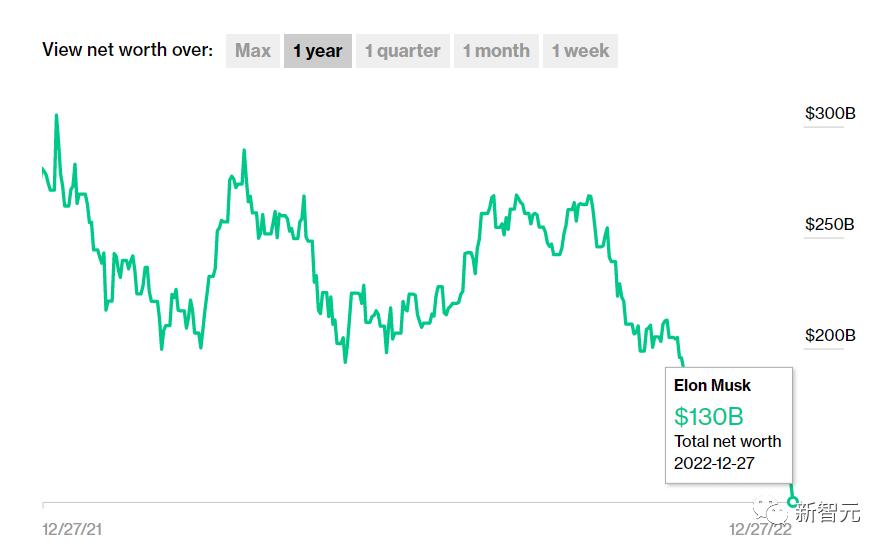Screen dimensions: 889x551
Task: Choose the 1 month range
Action: (496, 51)
